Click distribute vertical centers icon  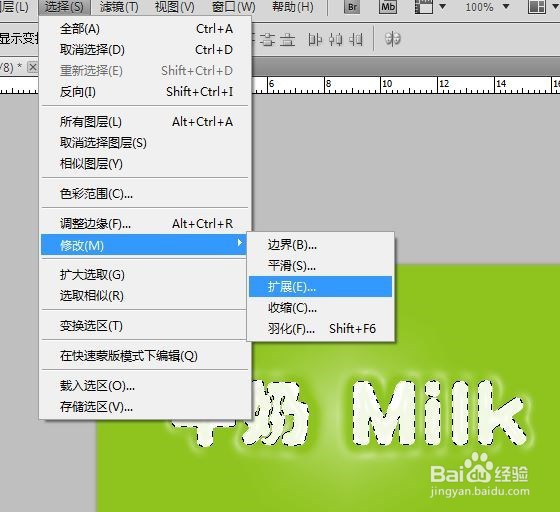coord(267,39)
